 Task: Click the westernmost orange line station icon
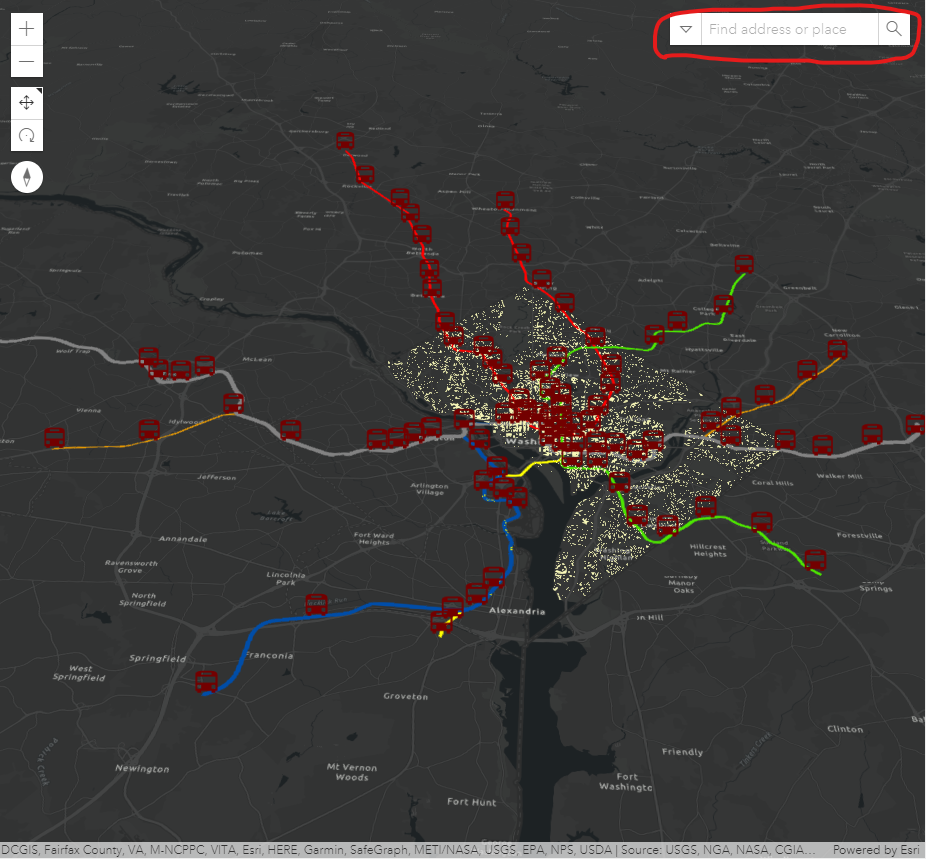click(x=55, y=437)
